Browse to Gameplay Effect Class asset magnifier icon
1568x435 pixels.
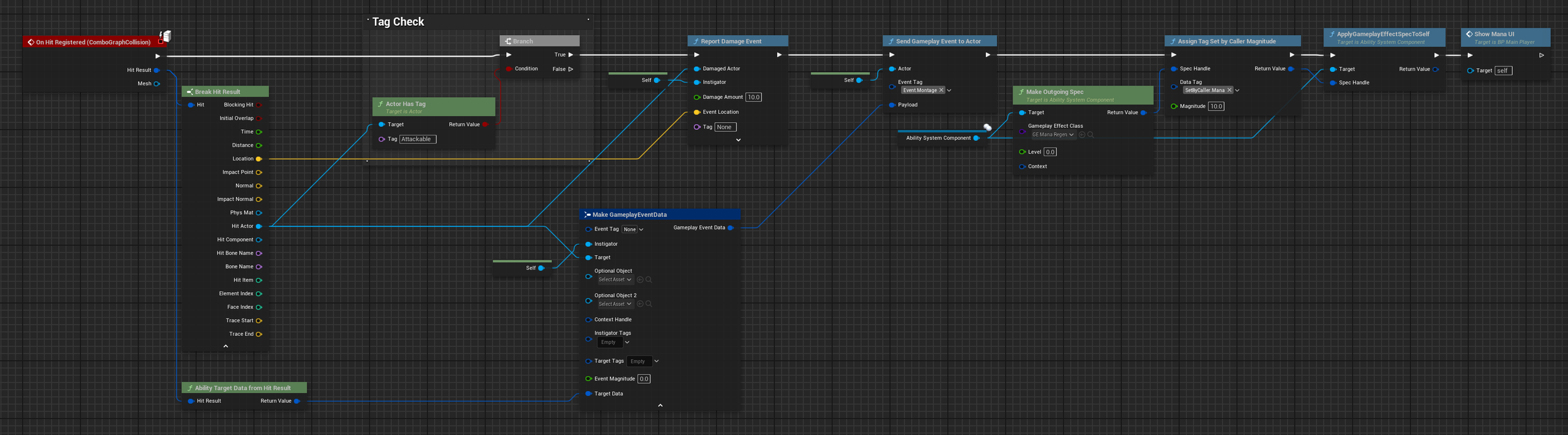click(1091, 135)
